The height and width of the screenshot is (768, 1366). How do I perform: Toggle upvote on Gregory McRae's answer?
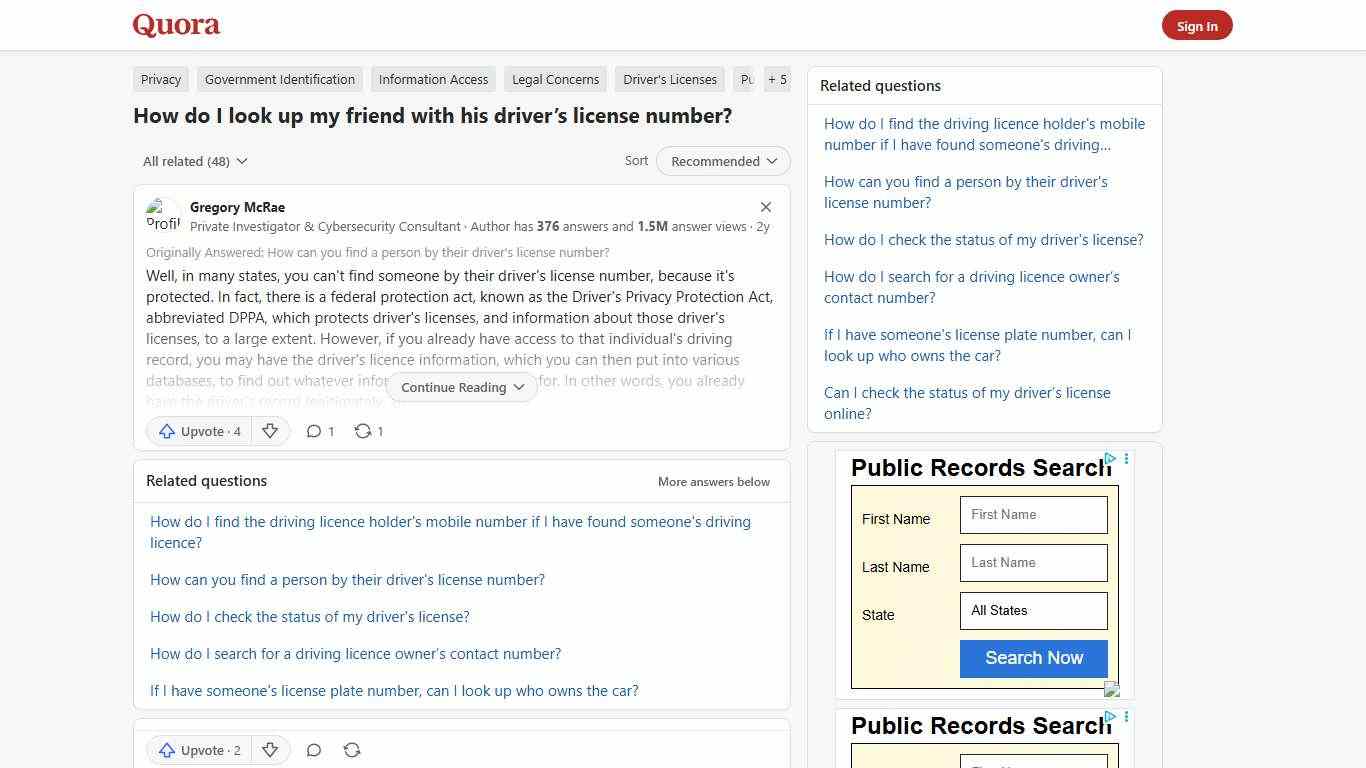pos(198,431)
